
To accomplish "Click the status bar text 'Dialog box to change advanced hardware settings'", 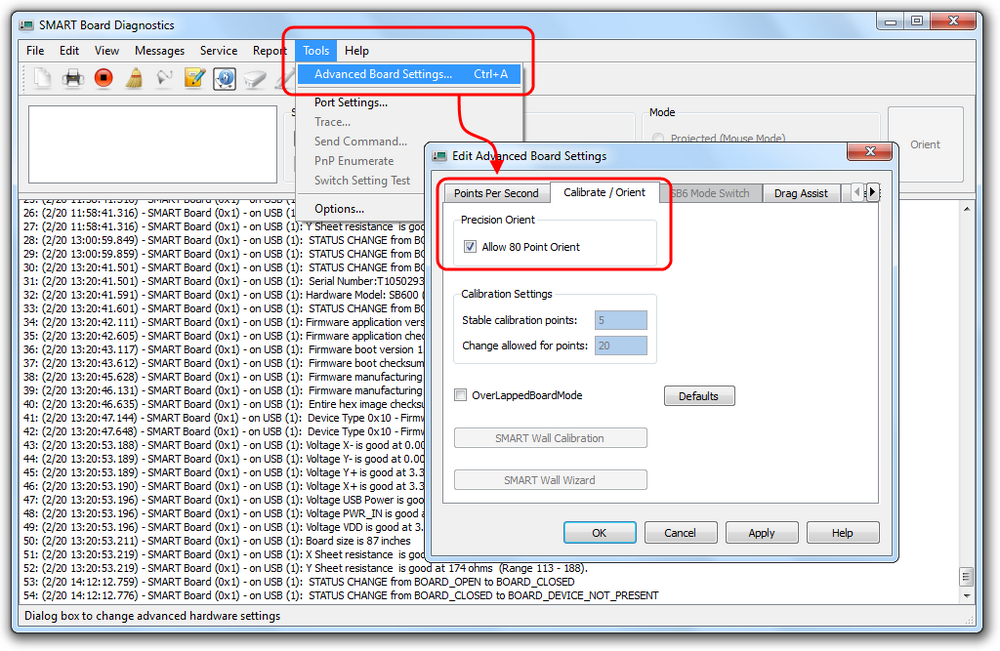I will (x=152, y=616).
